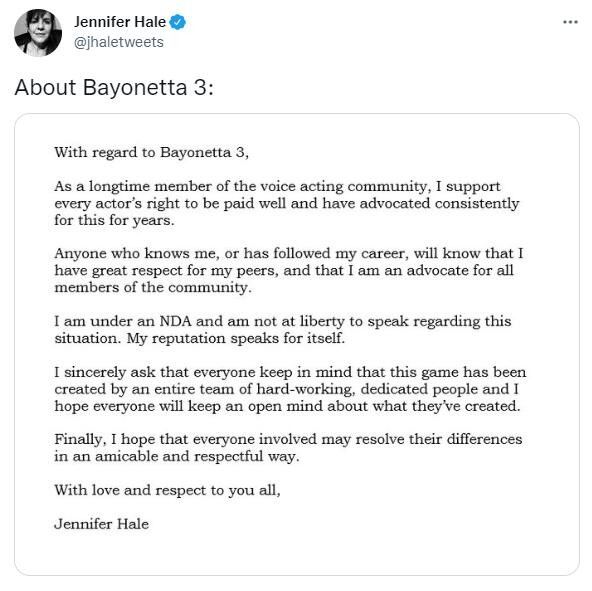Click the 'Jennifer Hale' signature in the letter
The height and width of the screenshot is (591, 592).
click(102, 524)
